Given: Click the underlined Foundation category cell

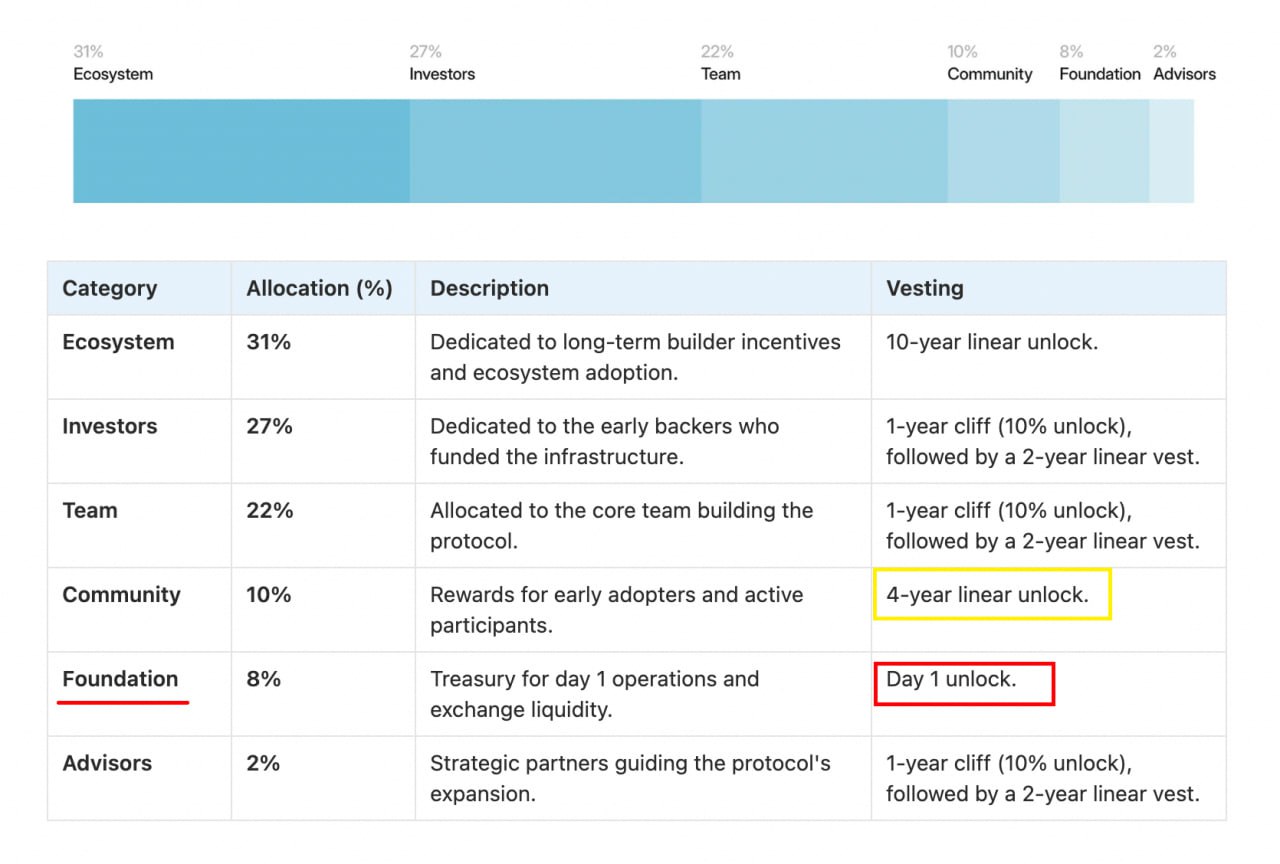Looking at the screenshot, I should pyautogui.click(x=120, y=679).
